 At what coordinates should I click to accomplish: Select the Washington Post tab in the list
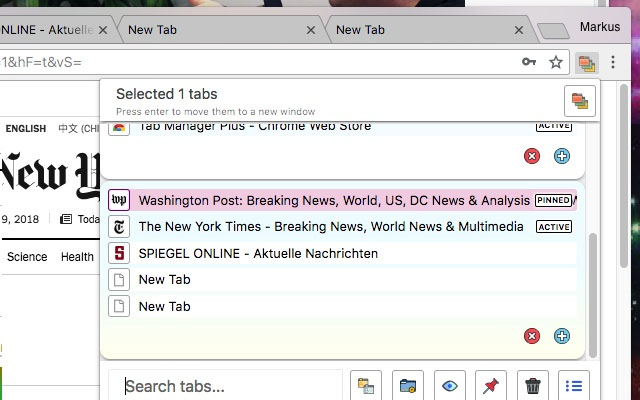click(334, 200)
